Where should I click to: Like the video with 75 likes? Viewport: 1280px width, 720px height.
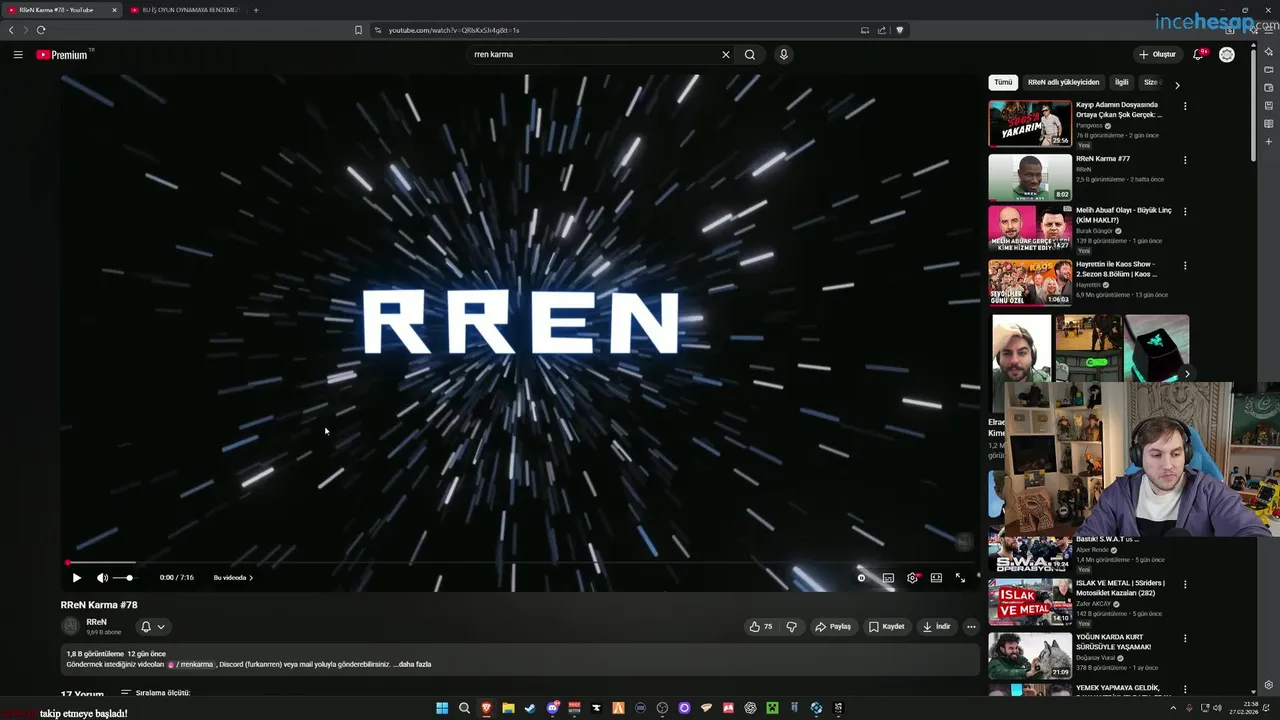[x=761, y=626]
